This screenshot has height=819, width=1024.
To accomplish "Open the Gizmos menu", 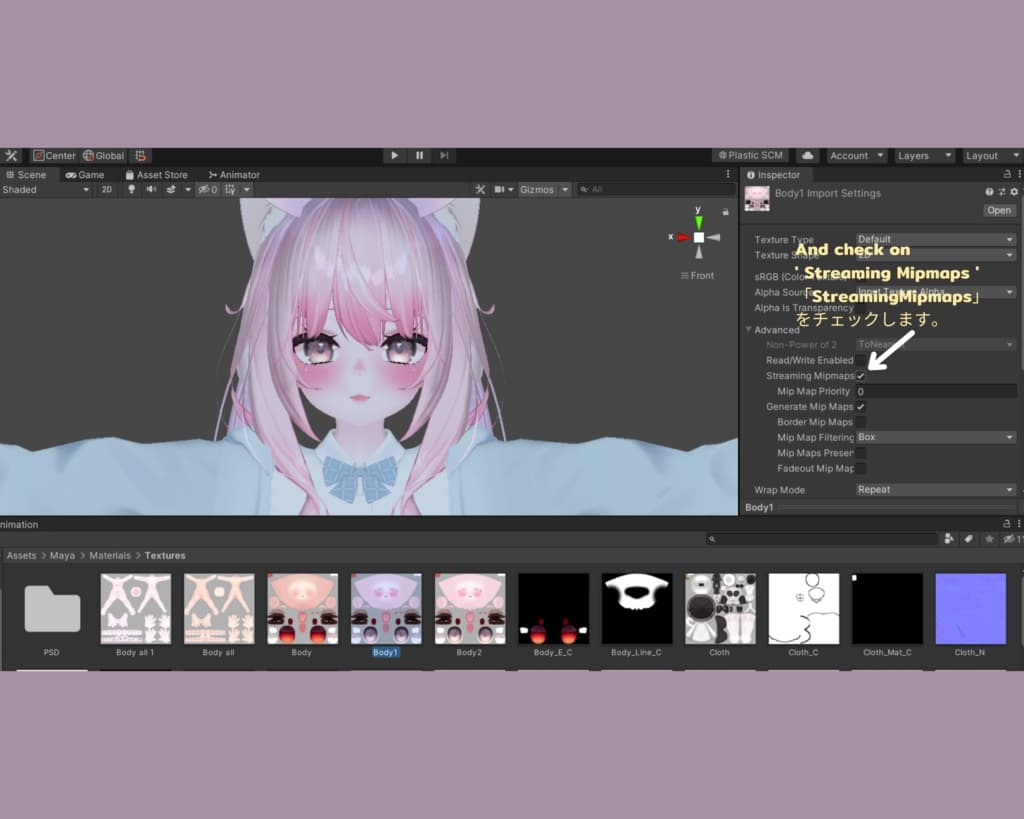I will coord(537,189).
